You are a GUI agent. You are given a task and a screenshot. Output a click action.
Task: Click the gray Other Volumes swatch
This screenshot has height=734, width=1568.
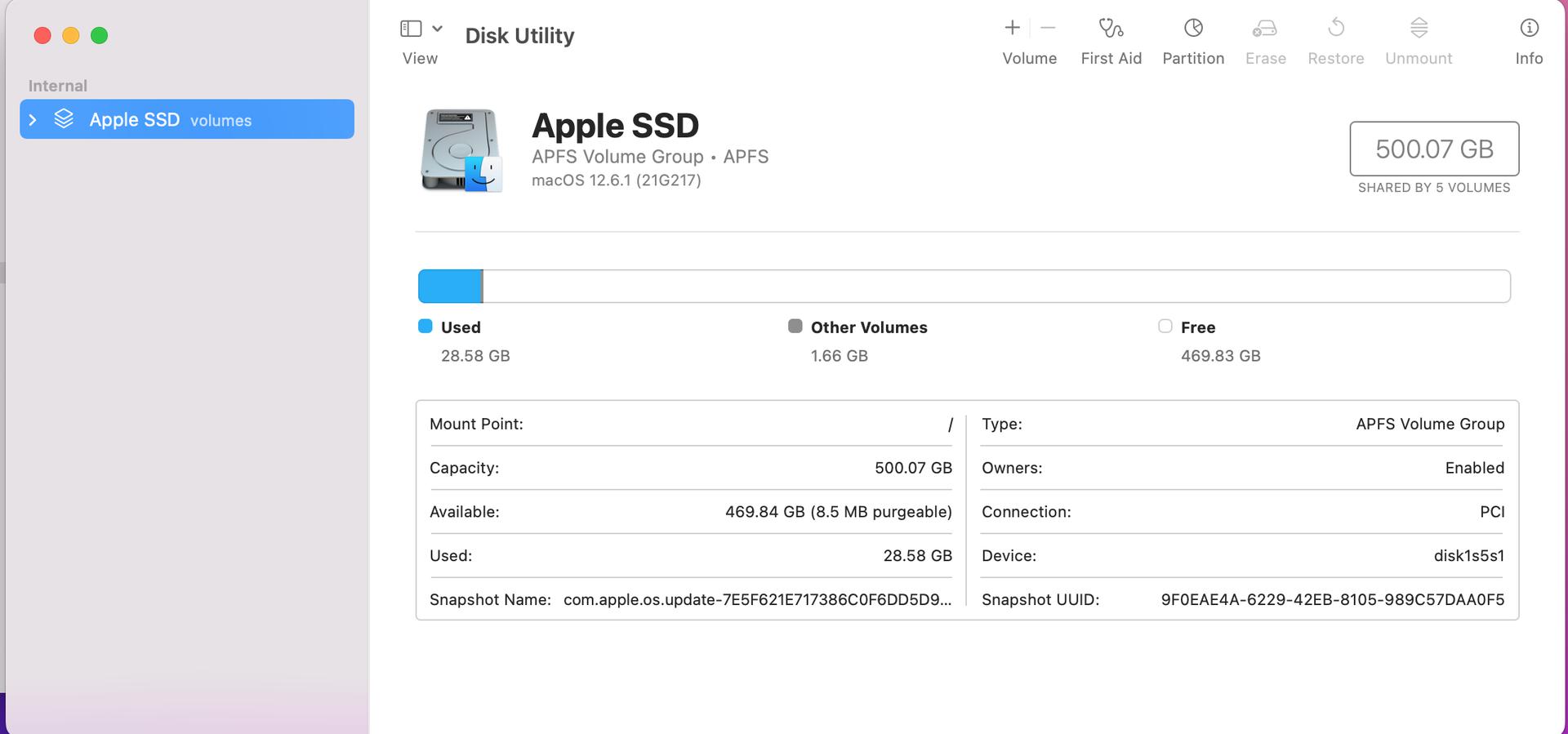795,327
